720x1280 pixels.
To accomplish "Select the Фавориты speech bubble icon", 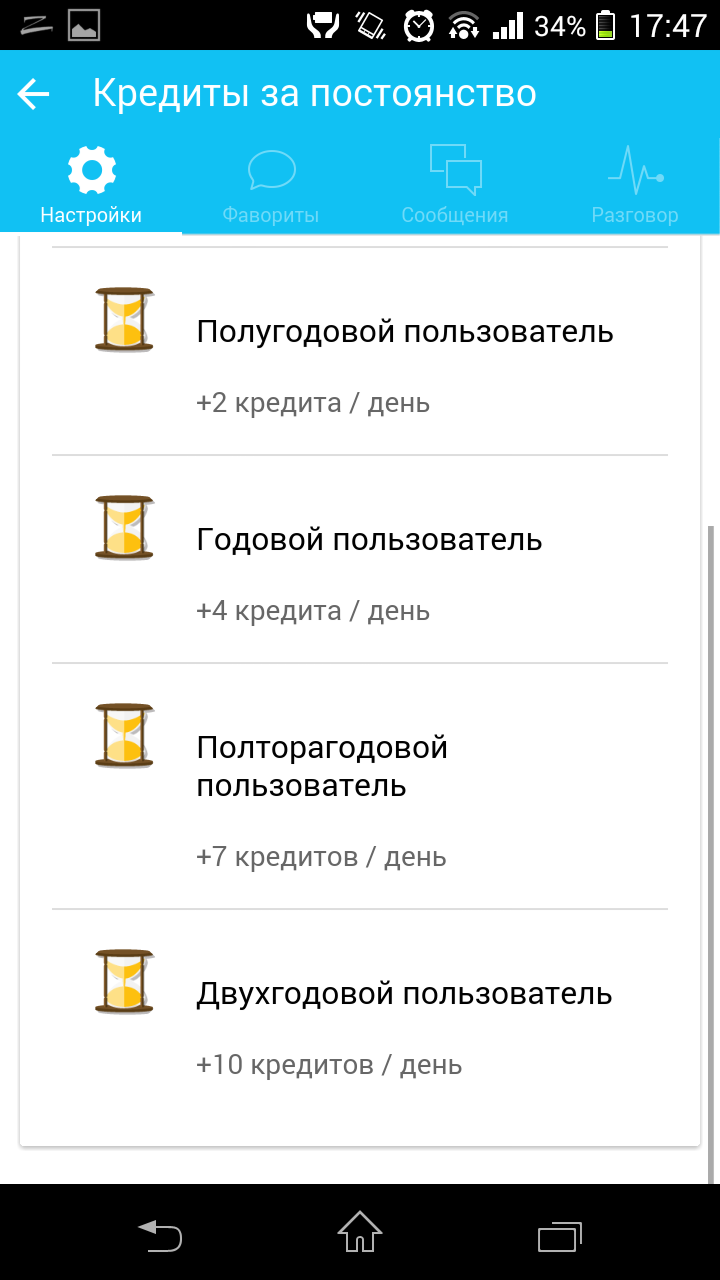I will click(271, 170).
